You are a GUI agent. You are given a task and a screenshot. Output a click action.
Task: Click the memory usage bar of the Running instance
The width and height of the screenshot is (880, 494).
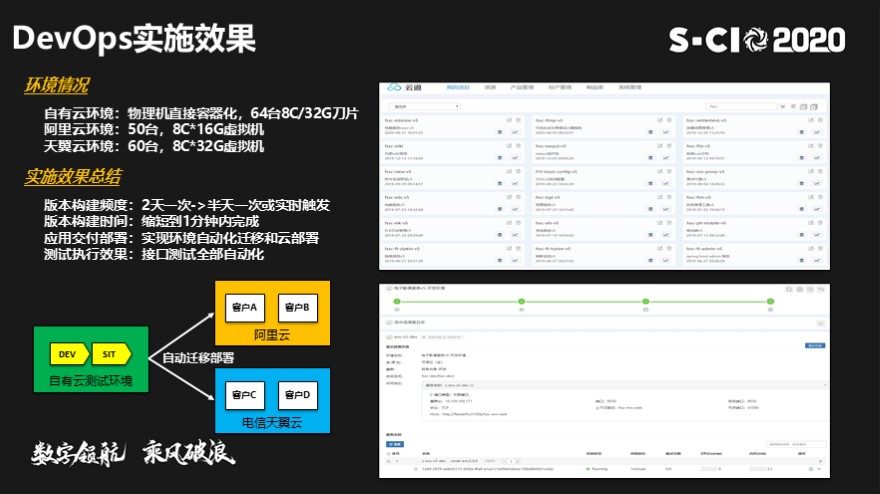click(757, 469)
